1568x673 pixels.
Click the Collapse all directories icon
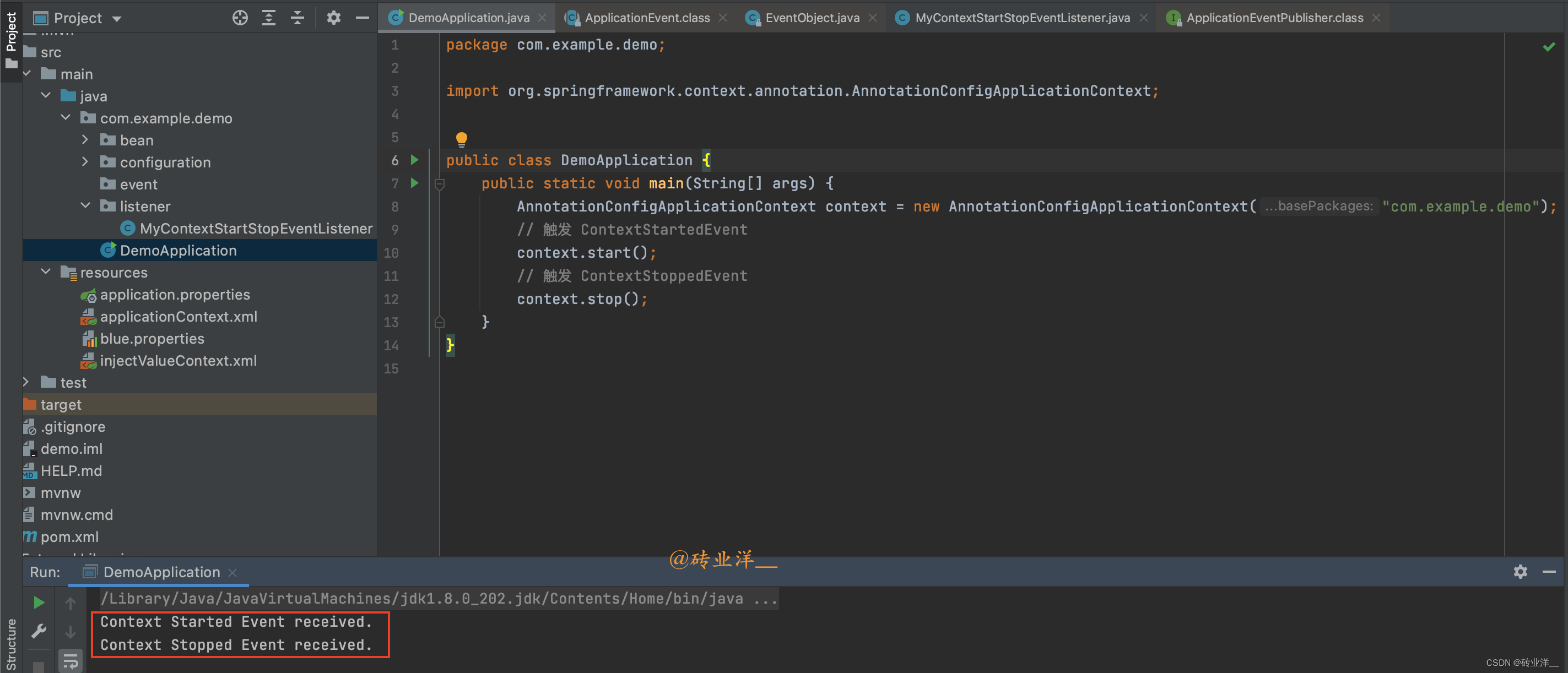coord(297,17)
